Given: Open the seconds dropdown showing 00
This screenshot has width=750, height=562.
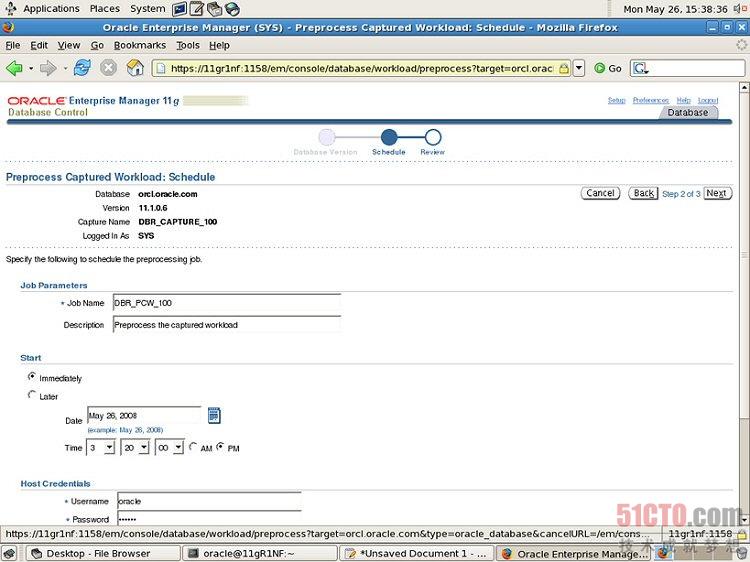Looking at the screenshot, I should [169, 447].
